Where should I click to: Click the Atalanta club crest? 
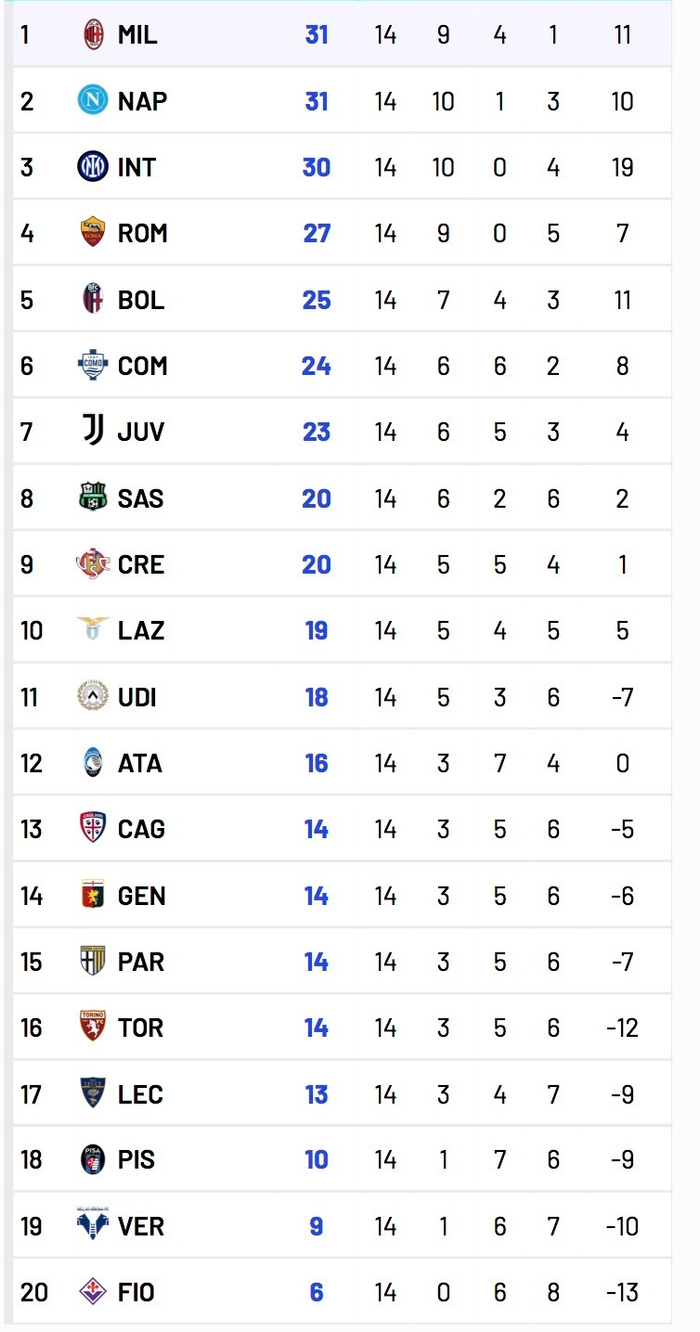click(93, 763)
